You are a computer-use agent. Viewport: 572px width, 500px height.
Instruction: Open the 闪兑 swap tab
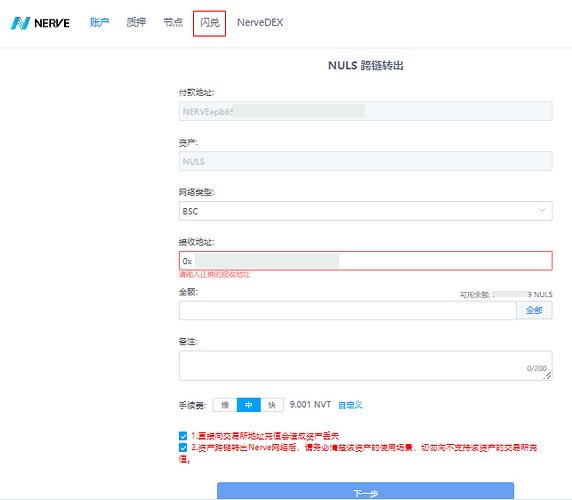point(210,23)
